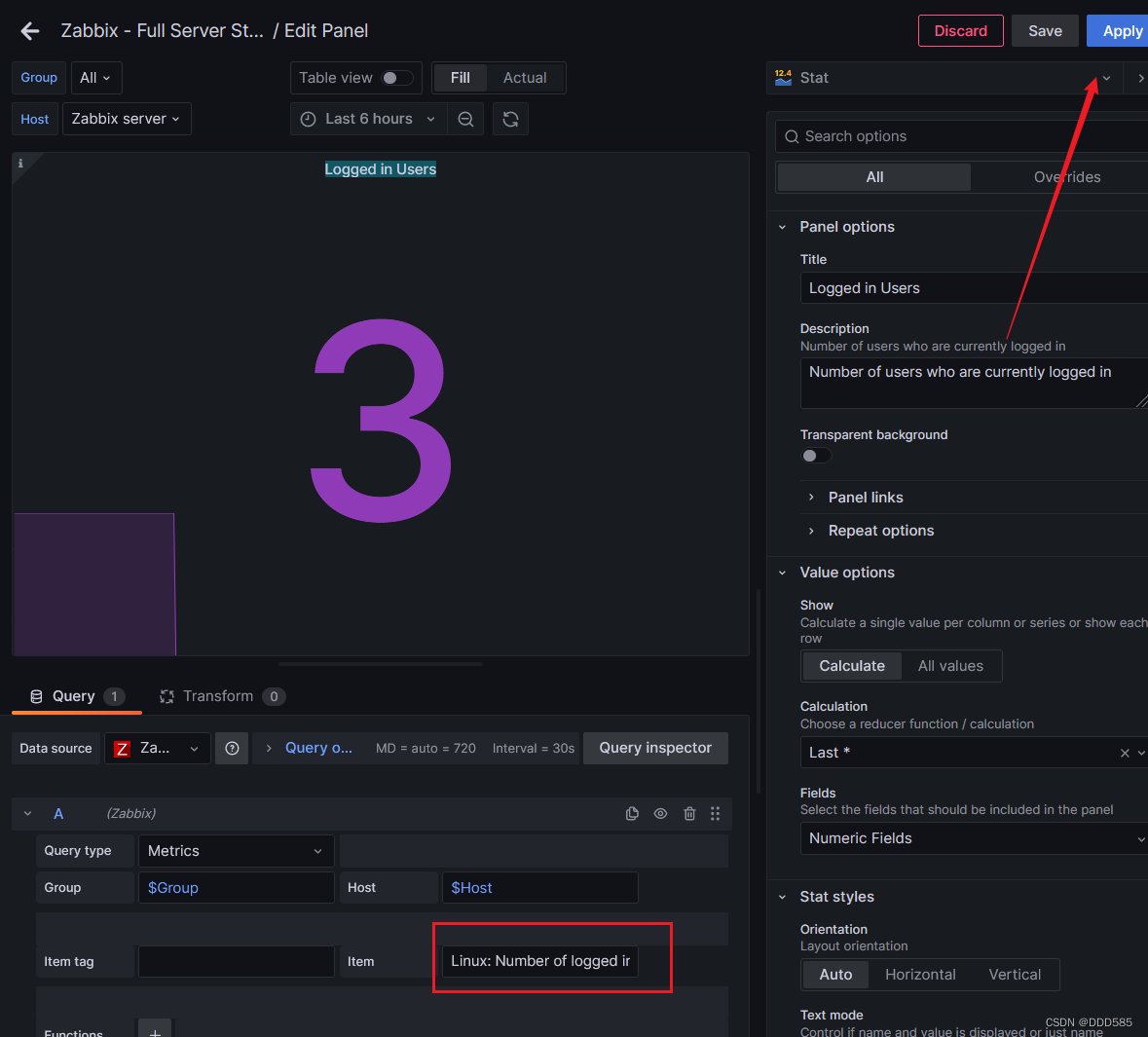The height and width of the screenshot is (1037, 1148).
Task: Click the Interval = 30s text
Action: click(533, 748)
